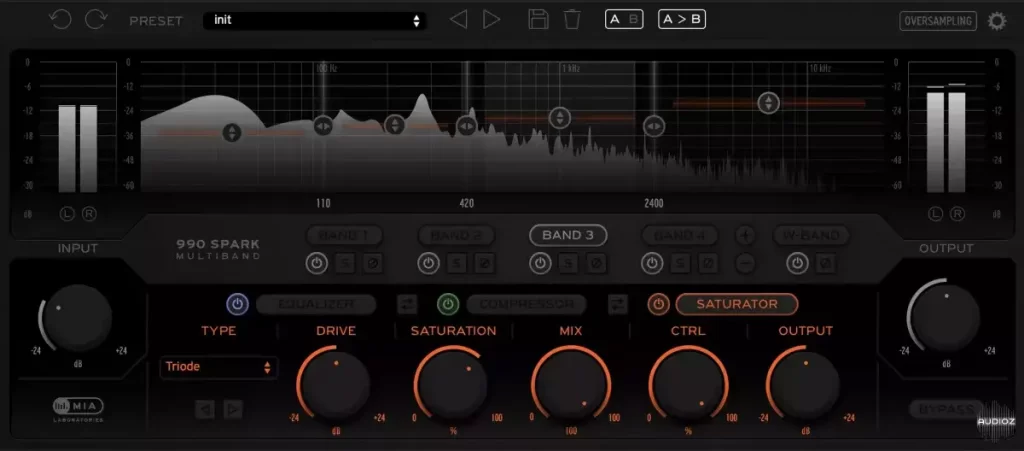The width and height of the screenshot is (1024, 451).
Task: Bypass W-Band with slashed-circle icon
Action: (x=826, y=264)
